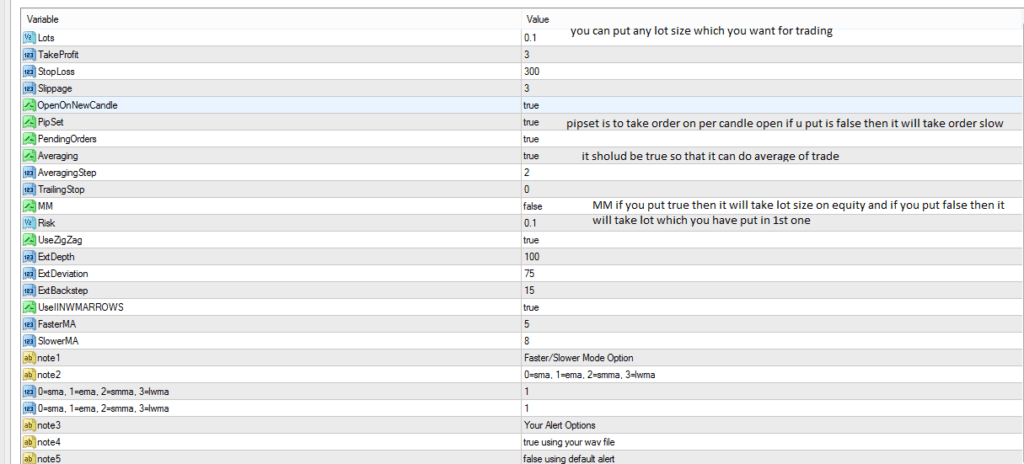Select the SlowerMA variable row

[58, 341]
